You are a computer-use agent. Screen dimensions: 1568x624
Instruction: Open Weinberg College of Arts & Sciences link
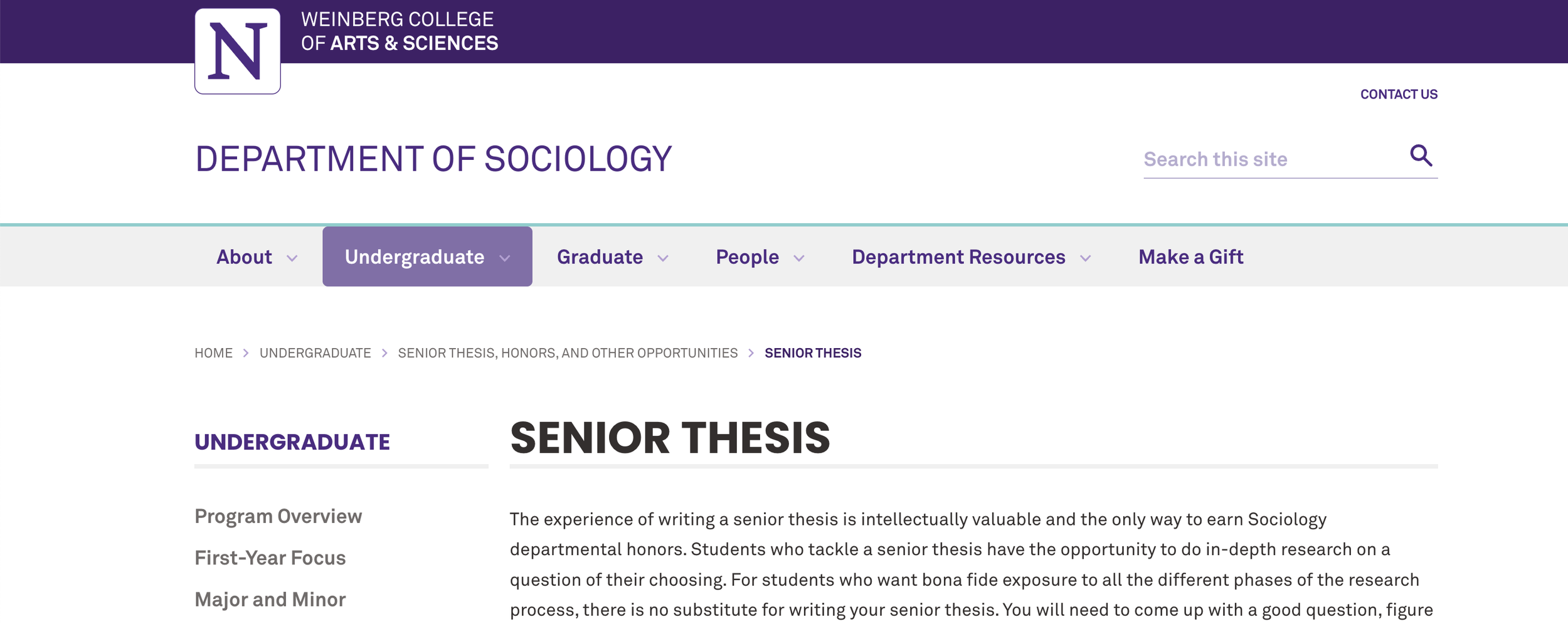400,31
